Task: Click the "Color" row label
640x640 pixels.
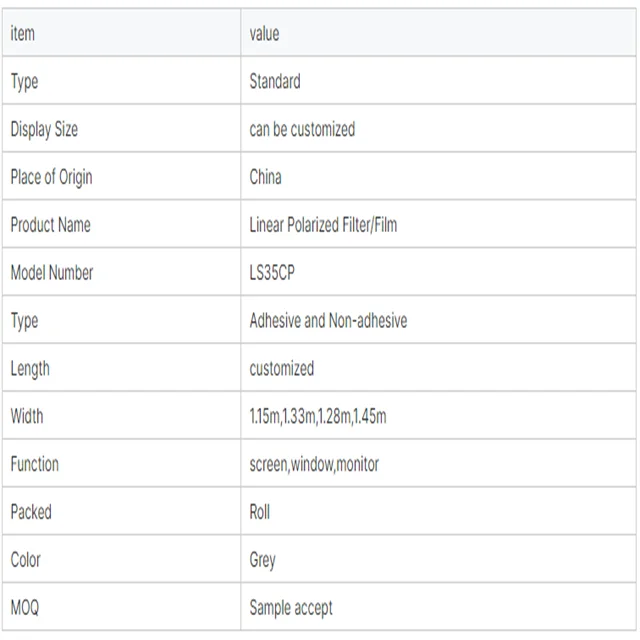Action: (26, 560)
